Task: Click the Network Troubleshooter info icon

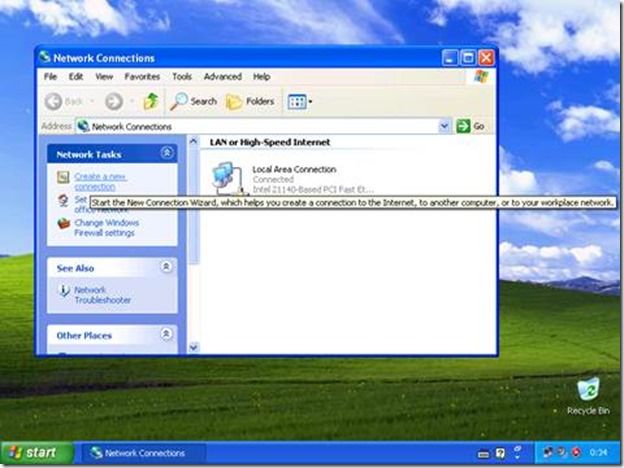Action: (x=63, y=291)
